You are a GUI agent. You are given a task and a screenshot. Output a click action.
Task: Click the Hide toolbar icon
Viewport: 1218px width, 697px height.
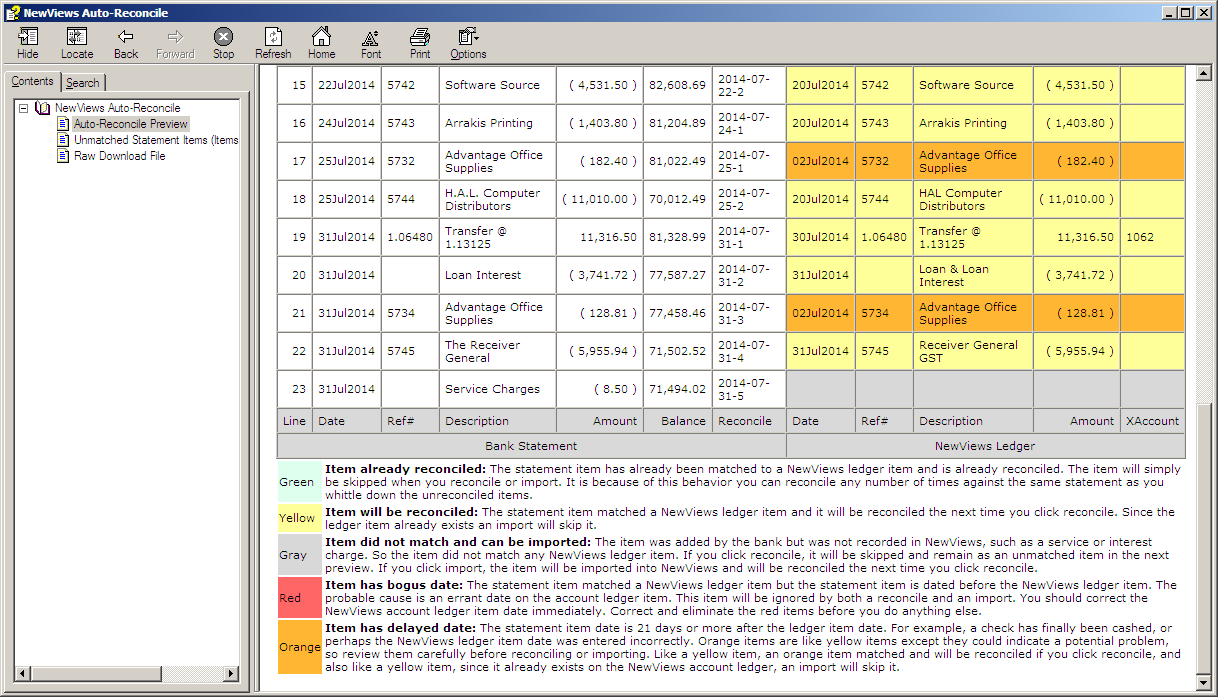28,43
